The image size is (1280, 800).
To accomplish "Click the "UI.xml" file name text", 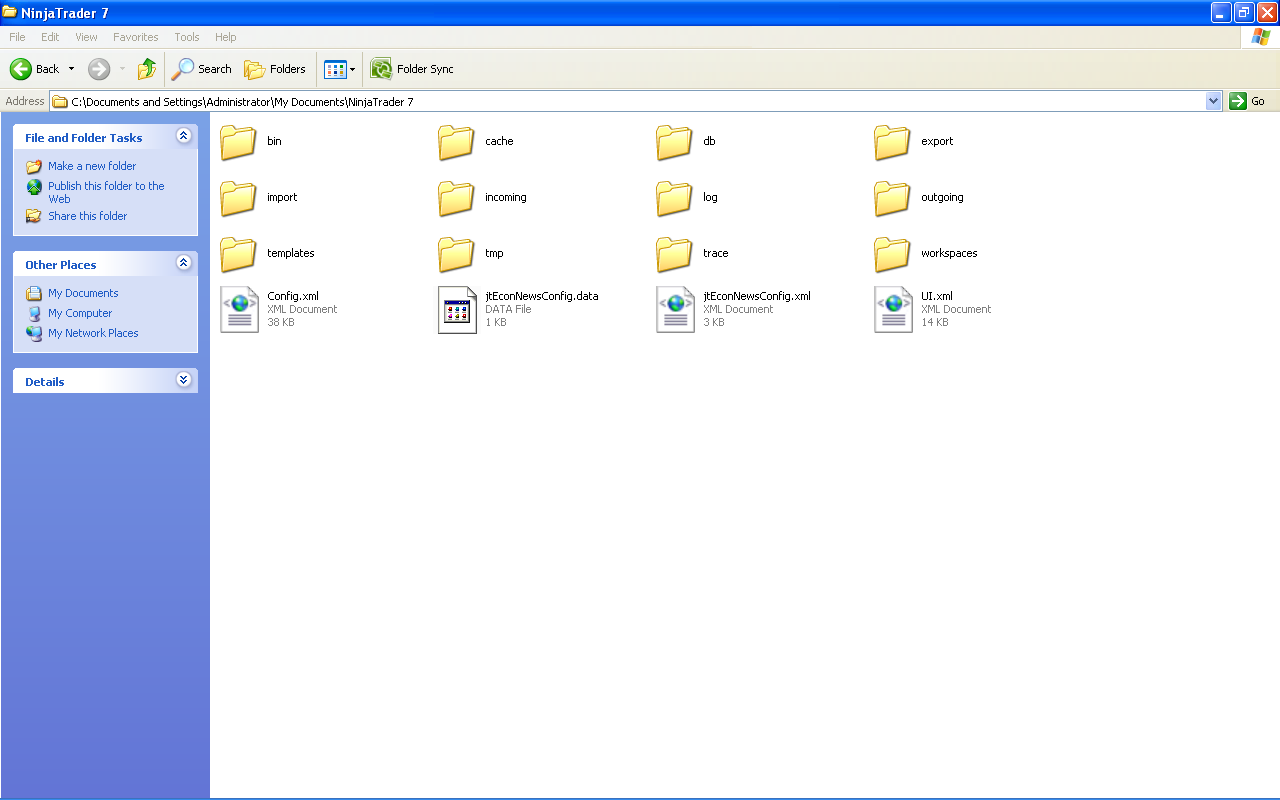I will point(937,296).
